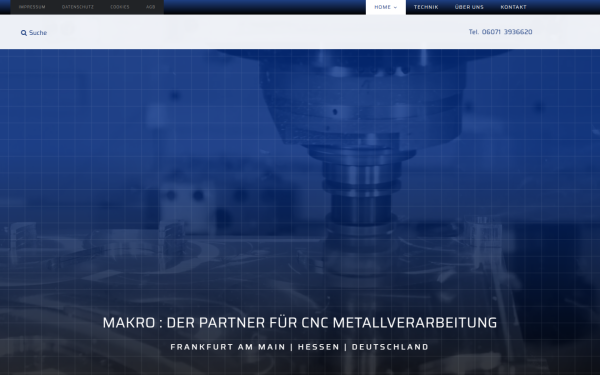Screen dimensions: 600x375
Task: Click the subtitle FRANKFURT AM MAIN | HESSEN | DEUTSCHLAND
Action: pos(300,347)
